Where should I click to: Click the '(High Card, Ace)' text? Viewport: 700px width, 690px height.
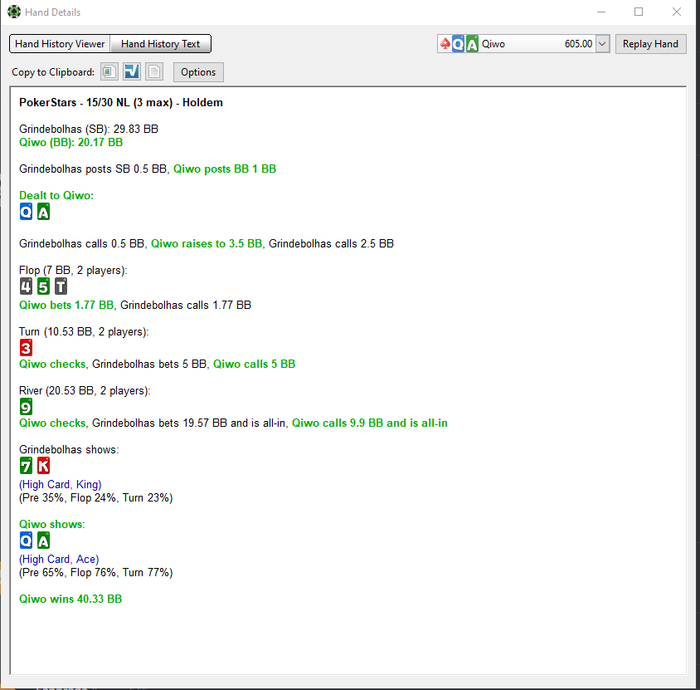pyautogui.click(x=59, y=559)
